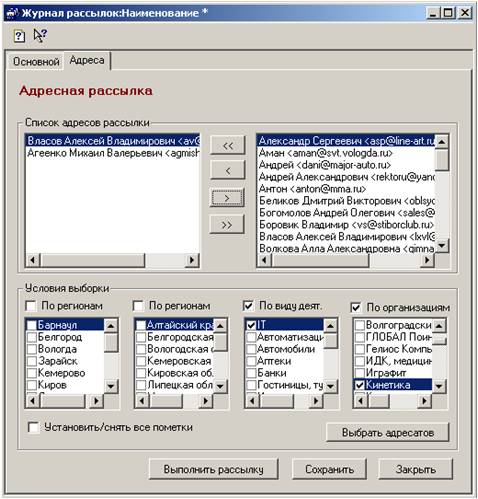
Task: Click down arrow in the organizations list scrollbar
Action: [439, 386]
